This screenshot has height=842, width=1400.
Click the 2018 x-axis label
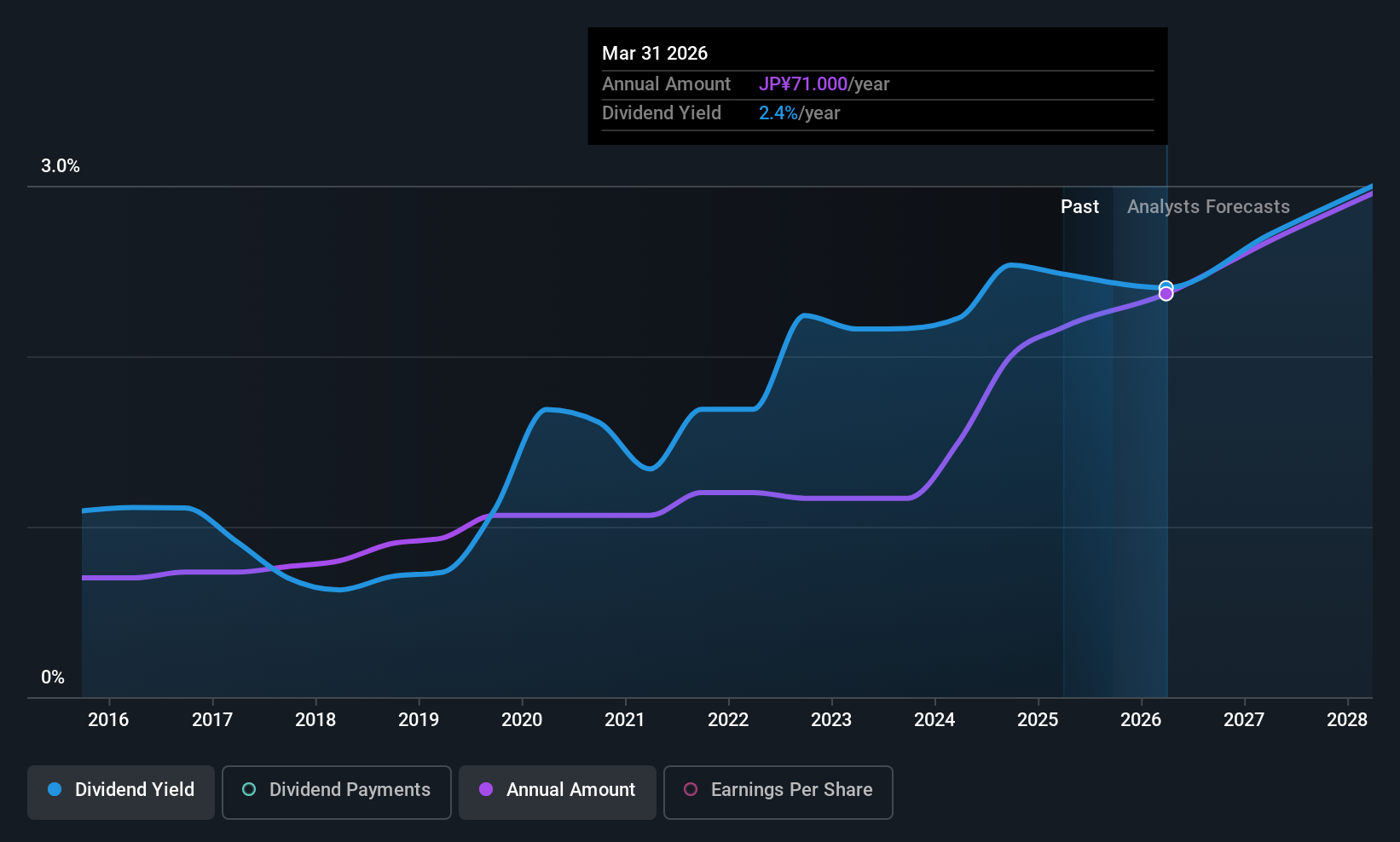point(315,719)
